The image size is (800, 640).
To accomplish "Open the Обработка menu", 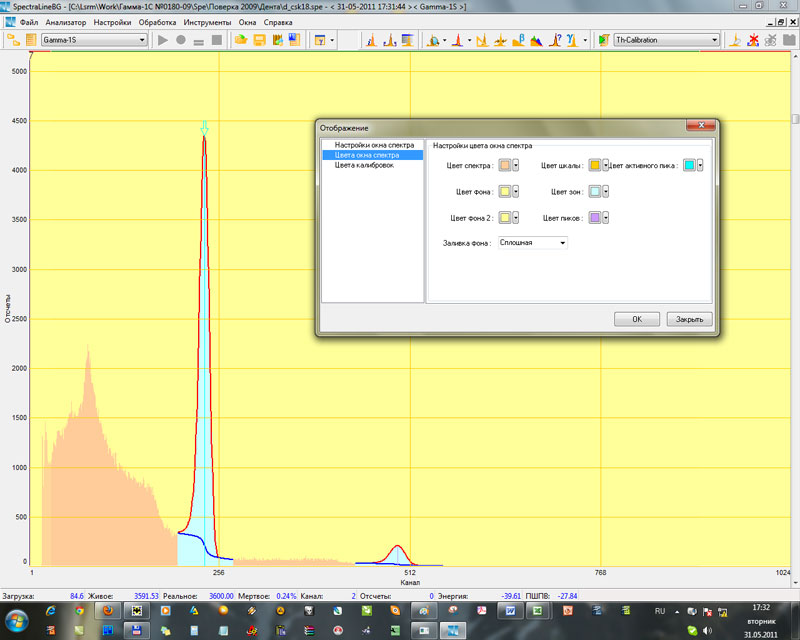I will (157, 22).
